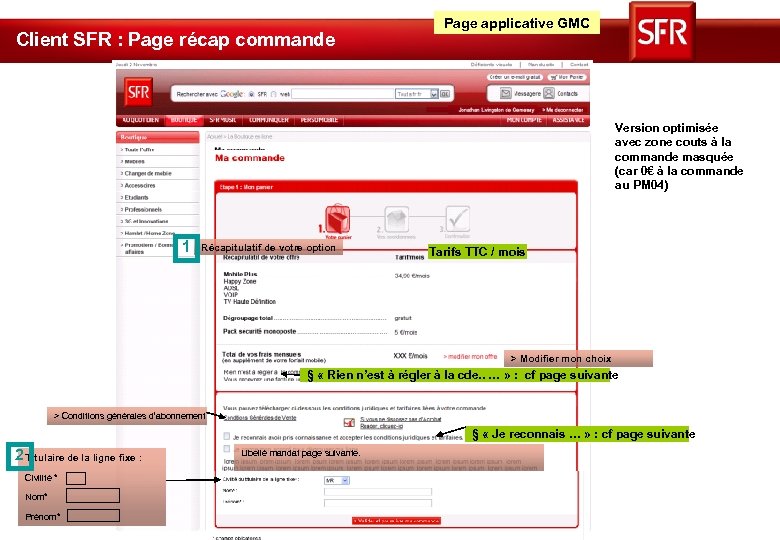
Task: Click the red validate order button
Action: pos(396,521)
